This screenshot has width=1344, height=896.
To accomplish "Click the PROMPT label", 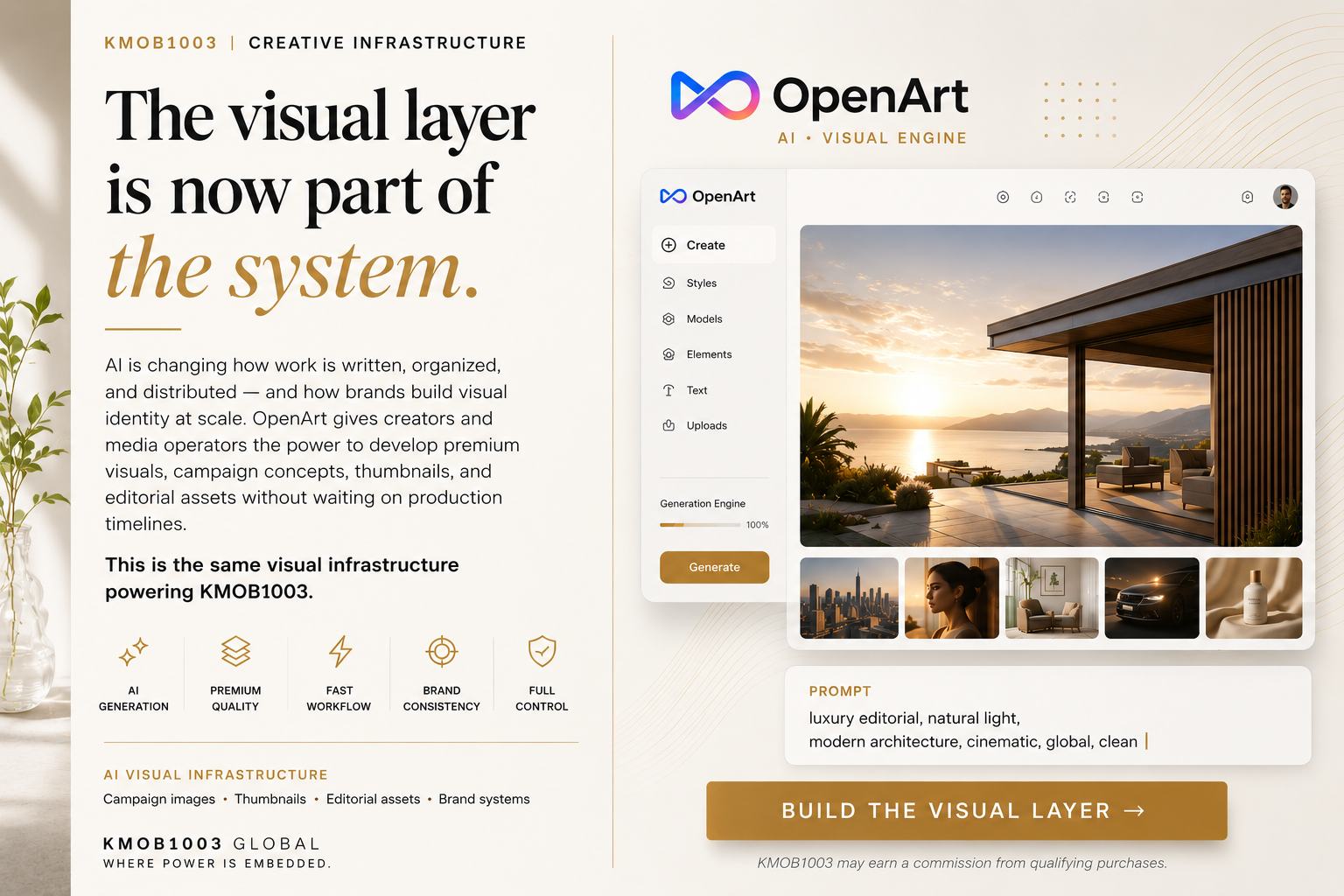I will 840,691.
